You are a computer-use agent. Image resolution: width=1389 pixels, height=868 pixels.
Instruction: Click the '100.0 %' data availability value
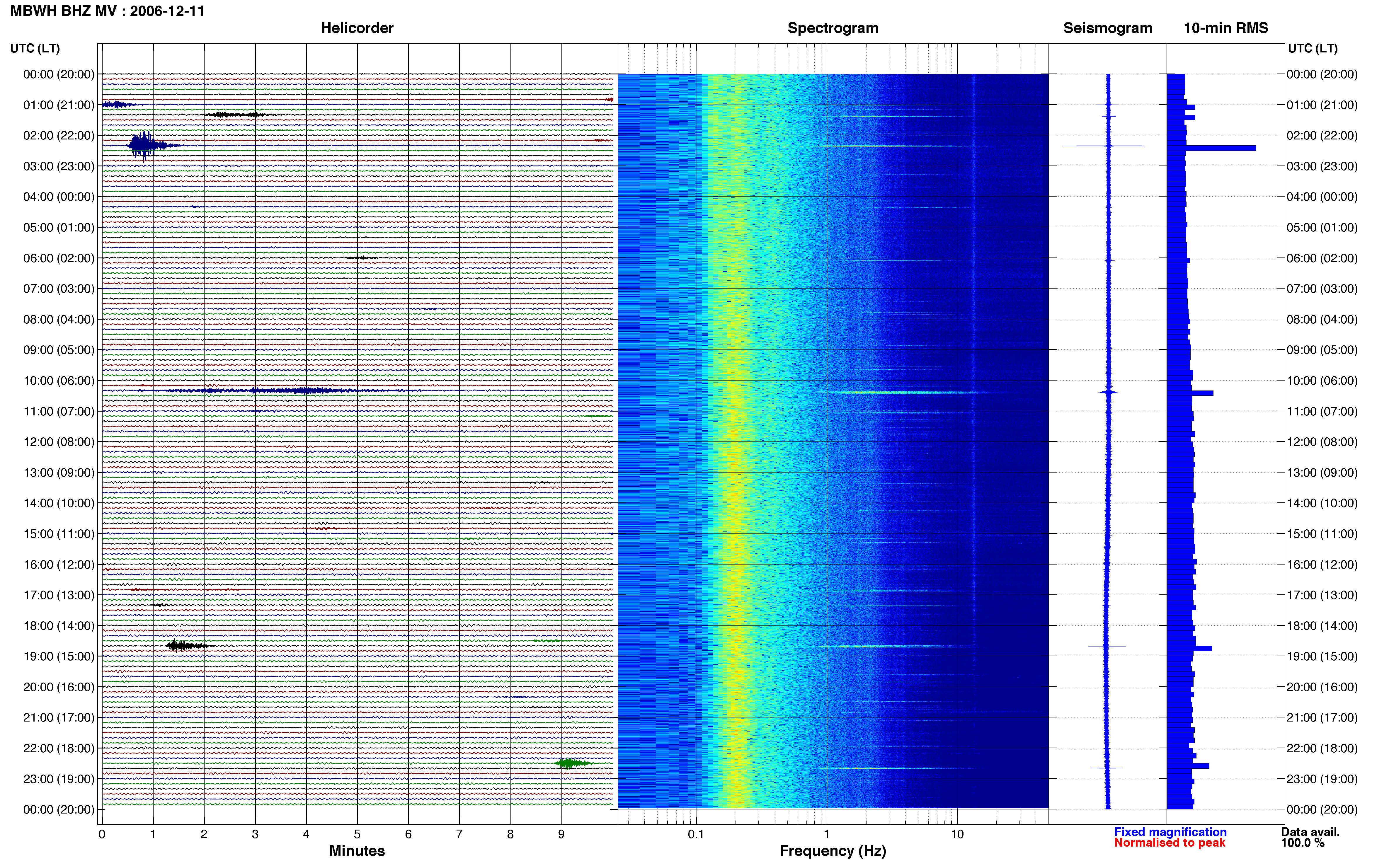(1303, 843)
